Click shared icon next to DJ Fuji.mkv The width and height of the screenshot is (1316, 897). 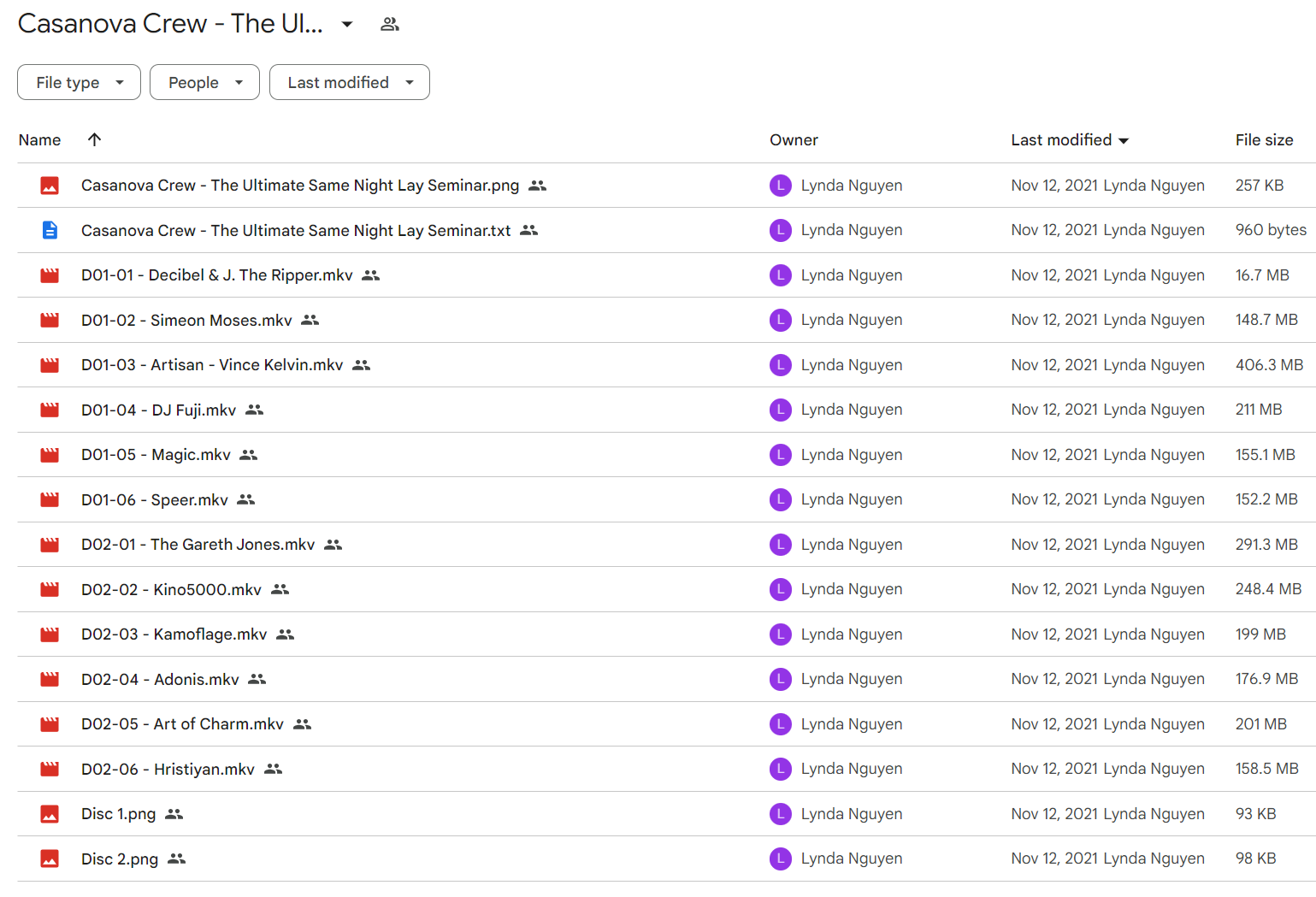pyautogui.click(x=254, y=410)
